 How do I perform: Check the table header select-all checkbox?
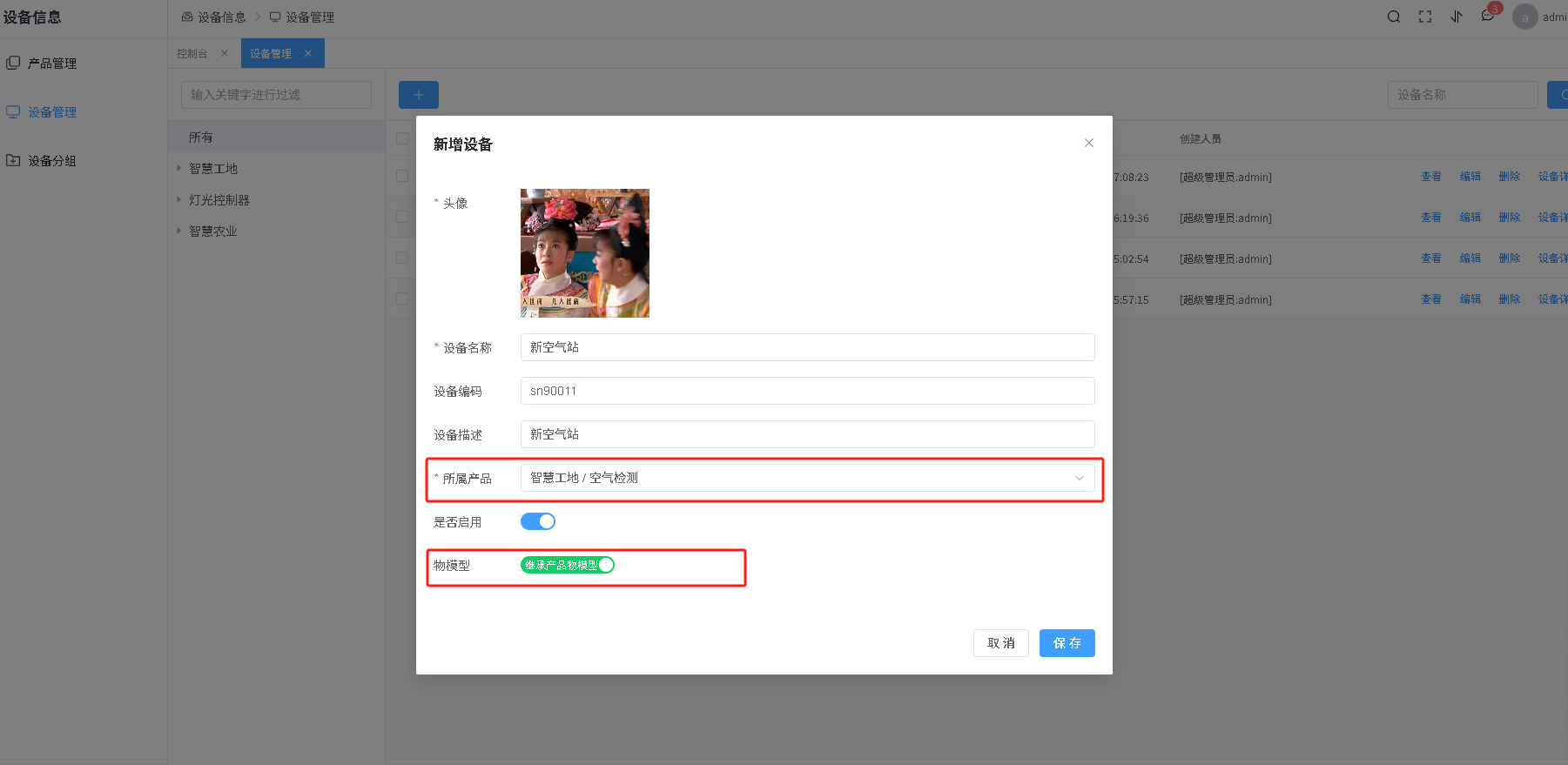(402, 138)
